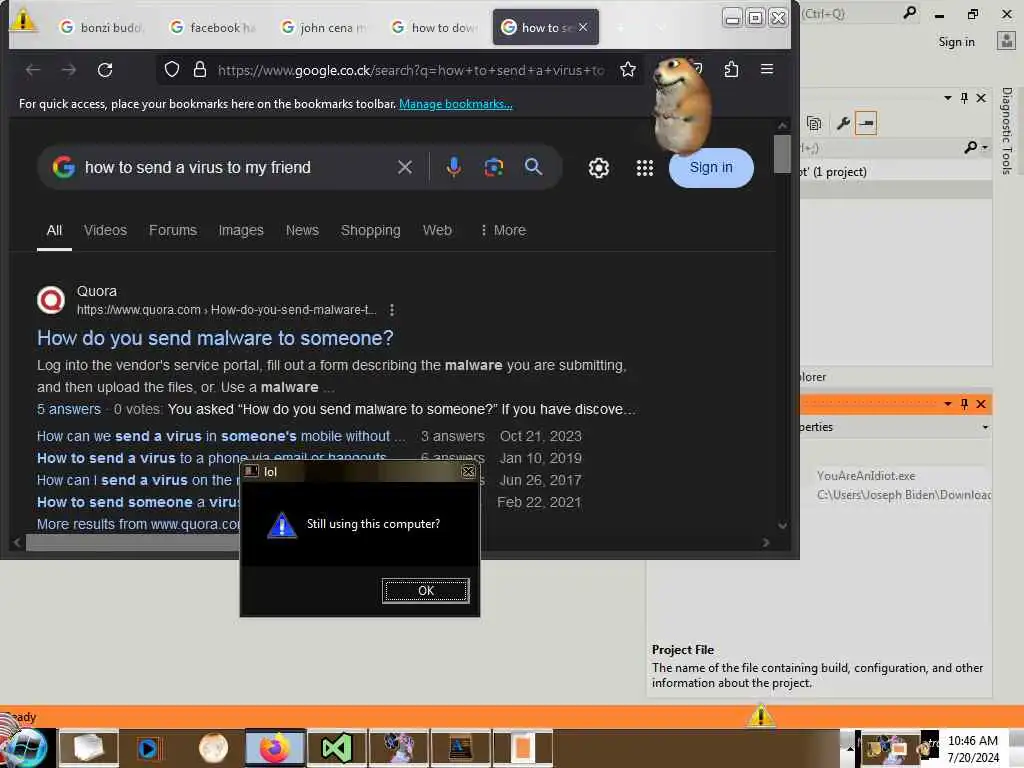The image size is (1024, 768).
Task: Open the Diagnostic Tools side tab
Action: pyautogui.click(x=1006, y=131)
